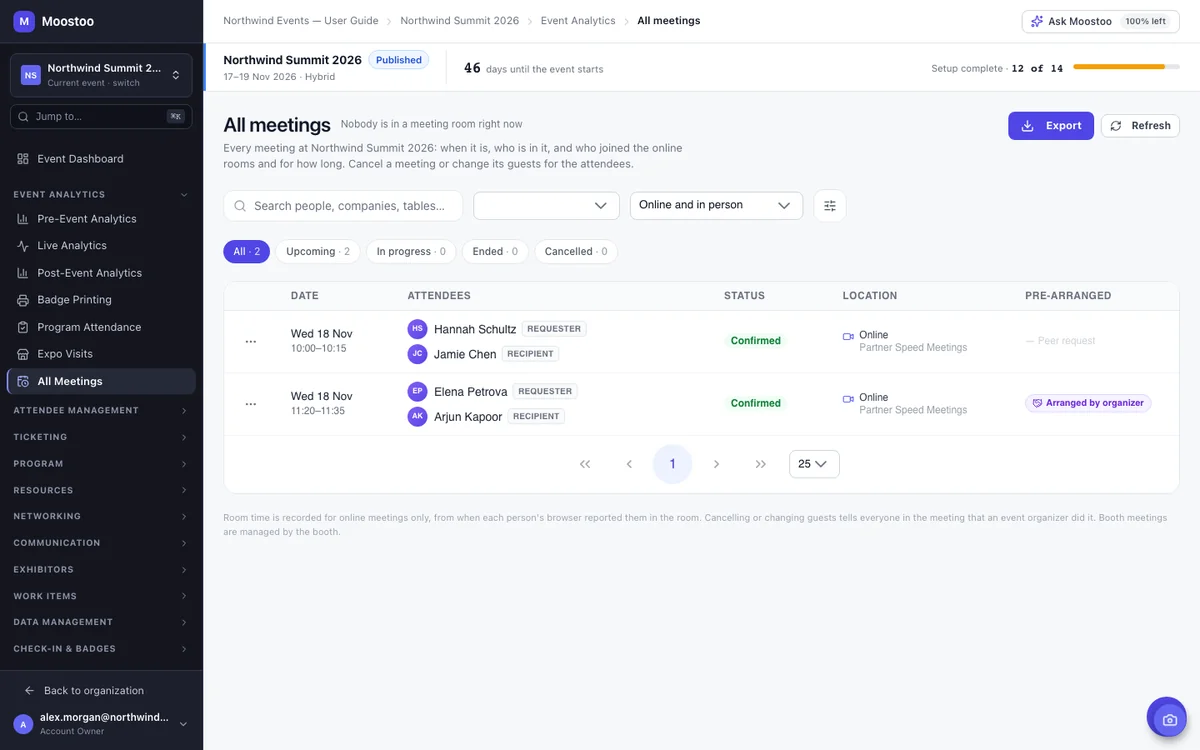
Task: Click Confirmed status in Hannah Schultz row
Action: (755, 341)
